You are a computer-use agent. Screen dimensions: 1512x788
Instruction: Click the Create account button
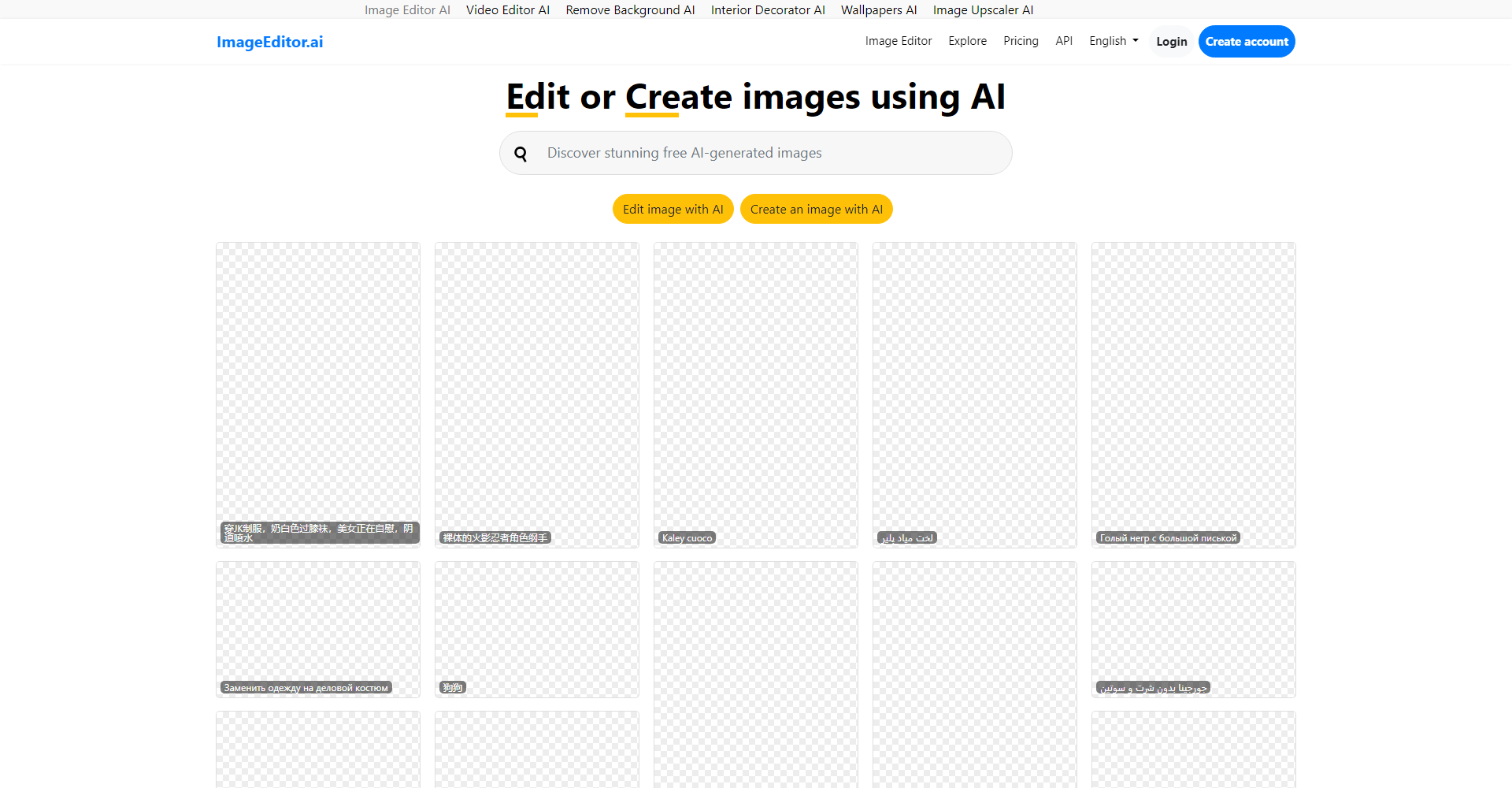click(1247, 41)
